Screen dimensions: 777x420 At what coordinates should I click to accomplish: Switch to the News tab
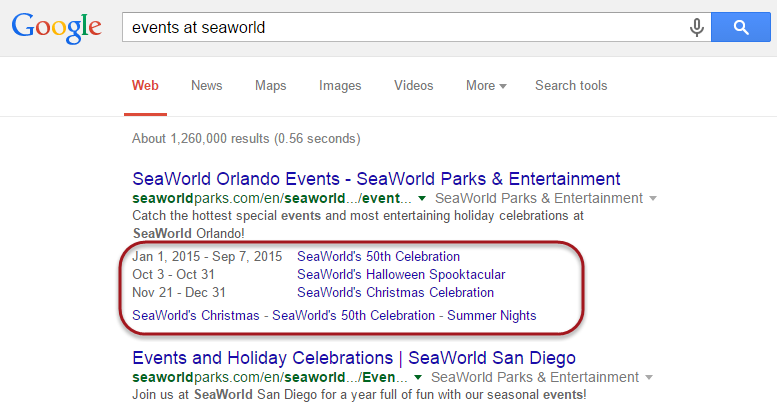(206, 86)
